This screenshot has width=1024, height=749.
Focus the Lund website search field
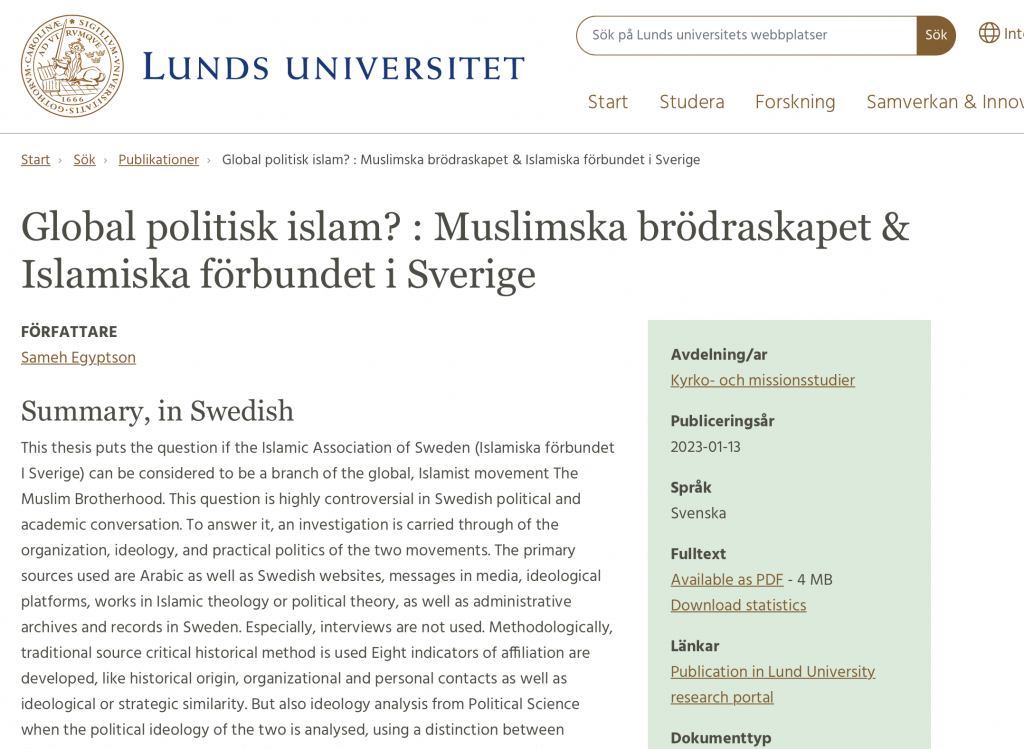tap(746, 35)
